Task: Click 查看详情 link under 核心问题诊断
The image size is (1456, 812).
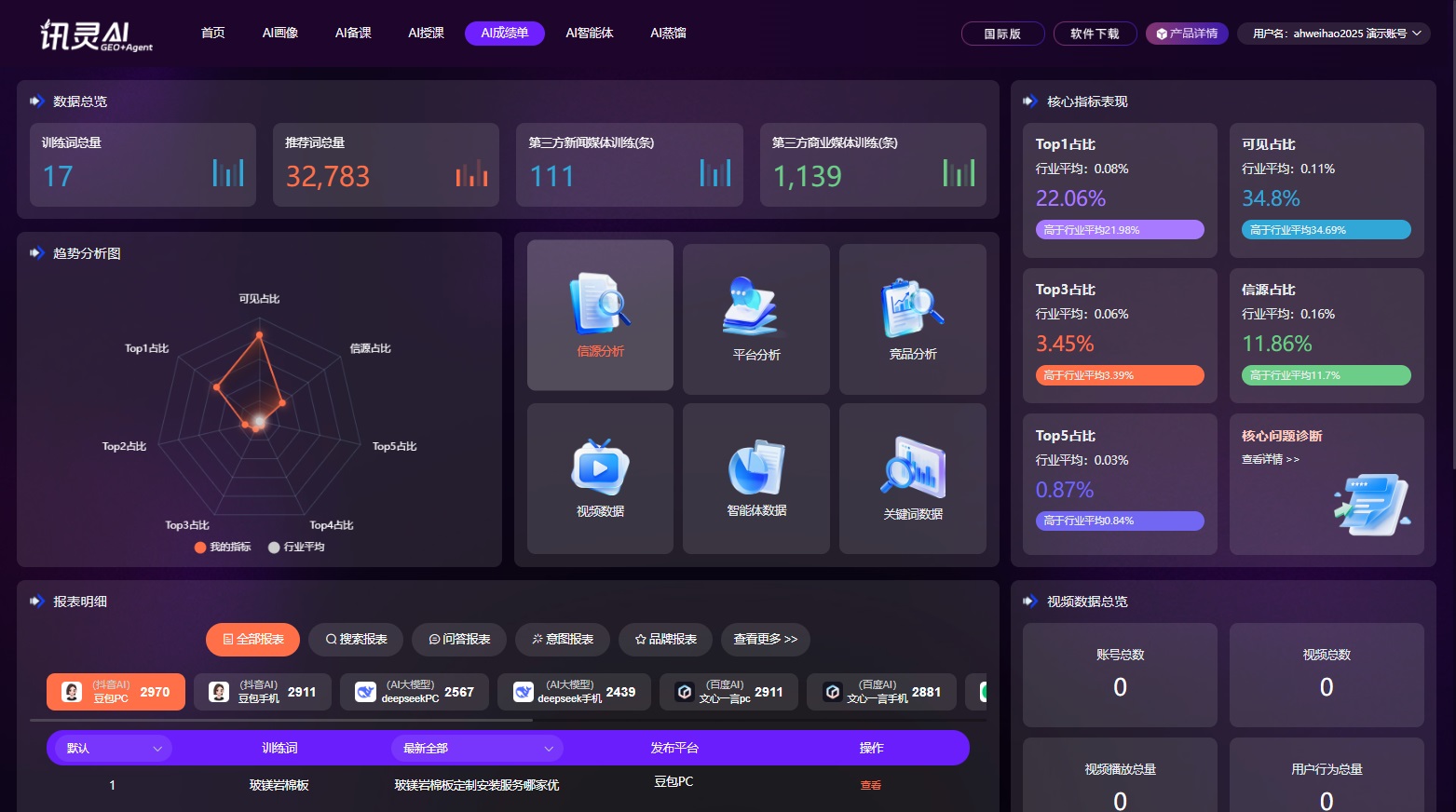Action: pyautogui.click(x=1270, y=460)
